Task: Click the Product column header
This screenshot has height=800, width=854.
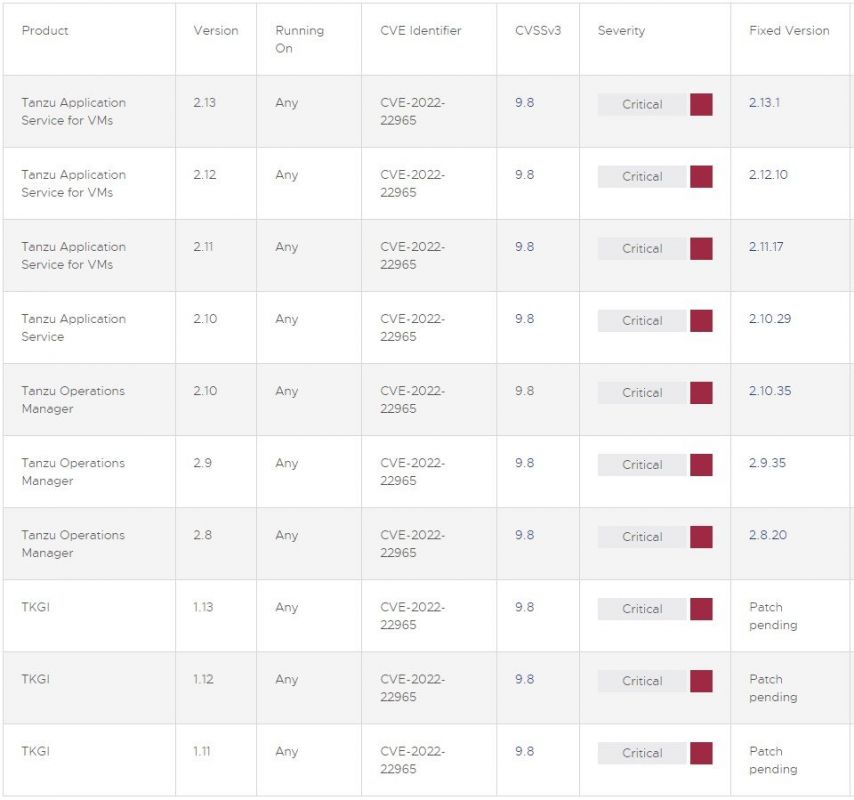Action: (x=45, y=30)
